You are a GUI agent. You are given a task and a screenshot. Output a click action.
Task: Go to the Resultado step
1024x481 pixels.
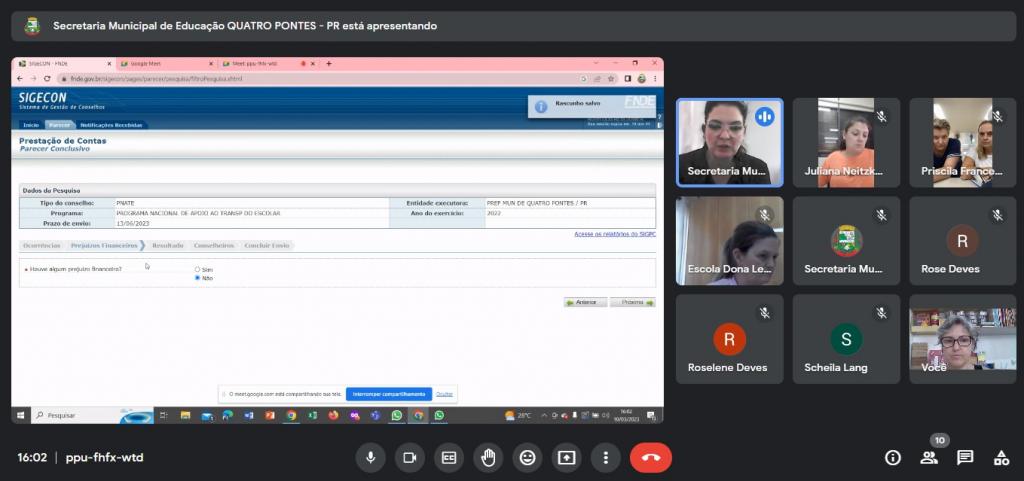[x=168, y=245]
